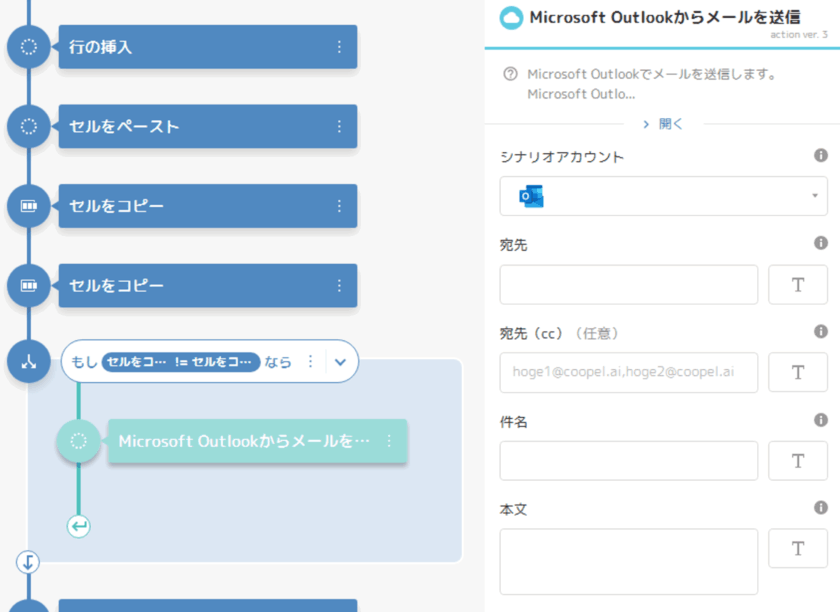The height and width of the screenshot is (612, 840).
Task: Click the info icon next to シナリオアカウント
Action: pyautogui.click(x=821, y=156)
